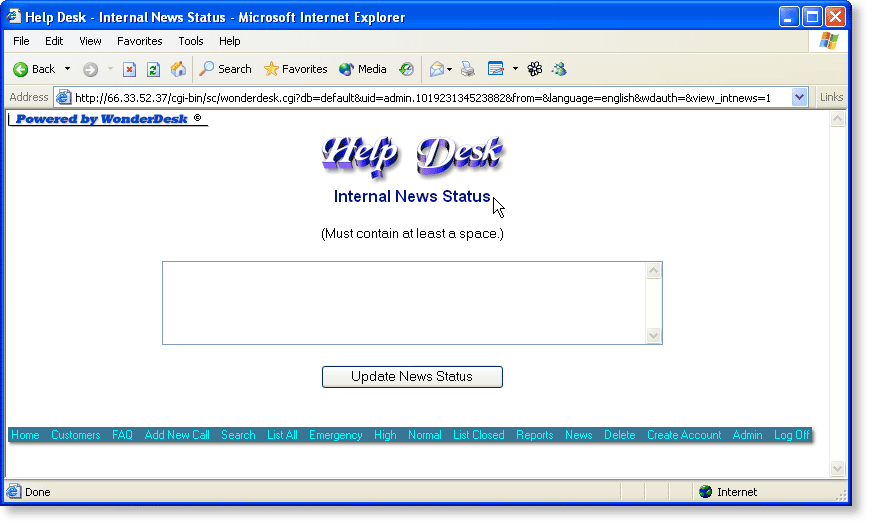Click text area scroll down arrow
The image size is (872, 526).
(653, 335)
